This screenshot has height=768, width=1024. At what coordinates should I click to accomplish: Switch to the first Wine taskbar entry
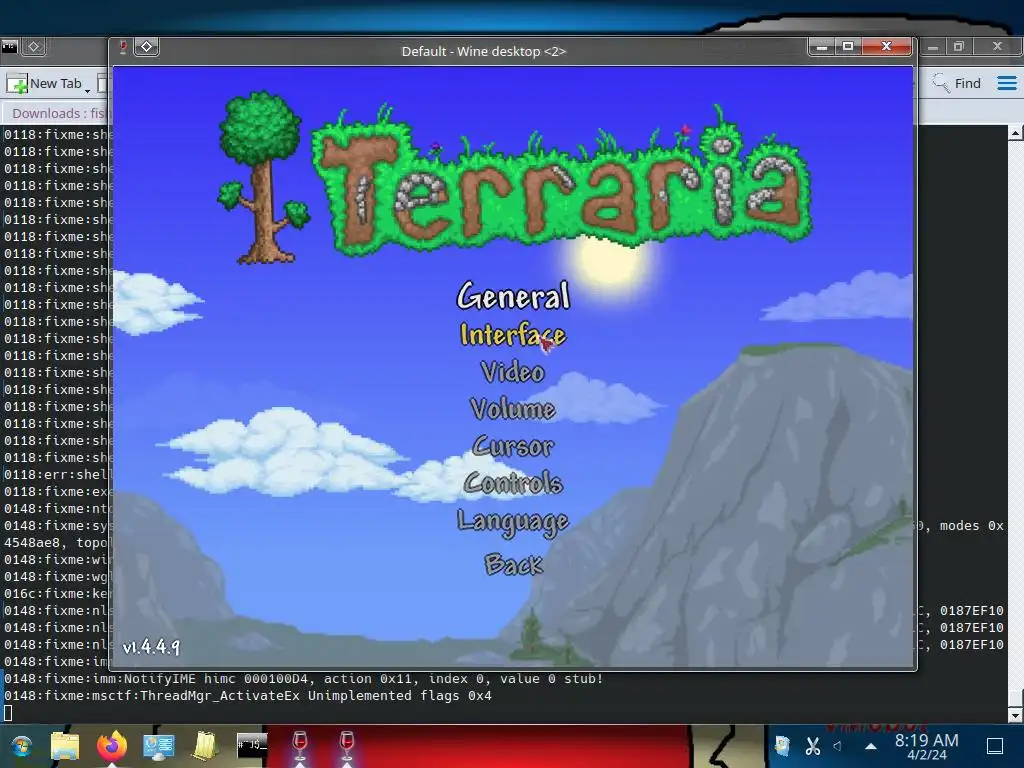pos(300,746)
